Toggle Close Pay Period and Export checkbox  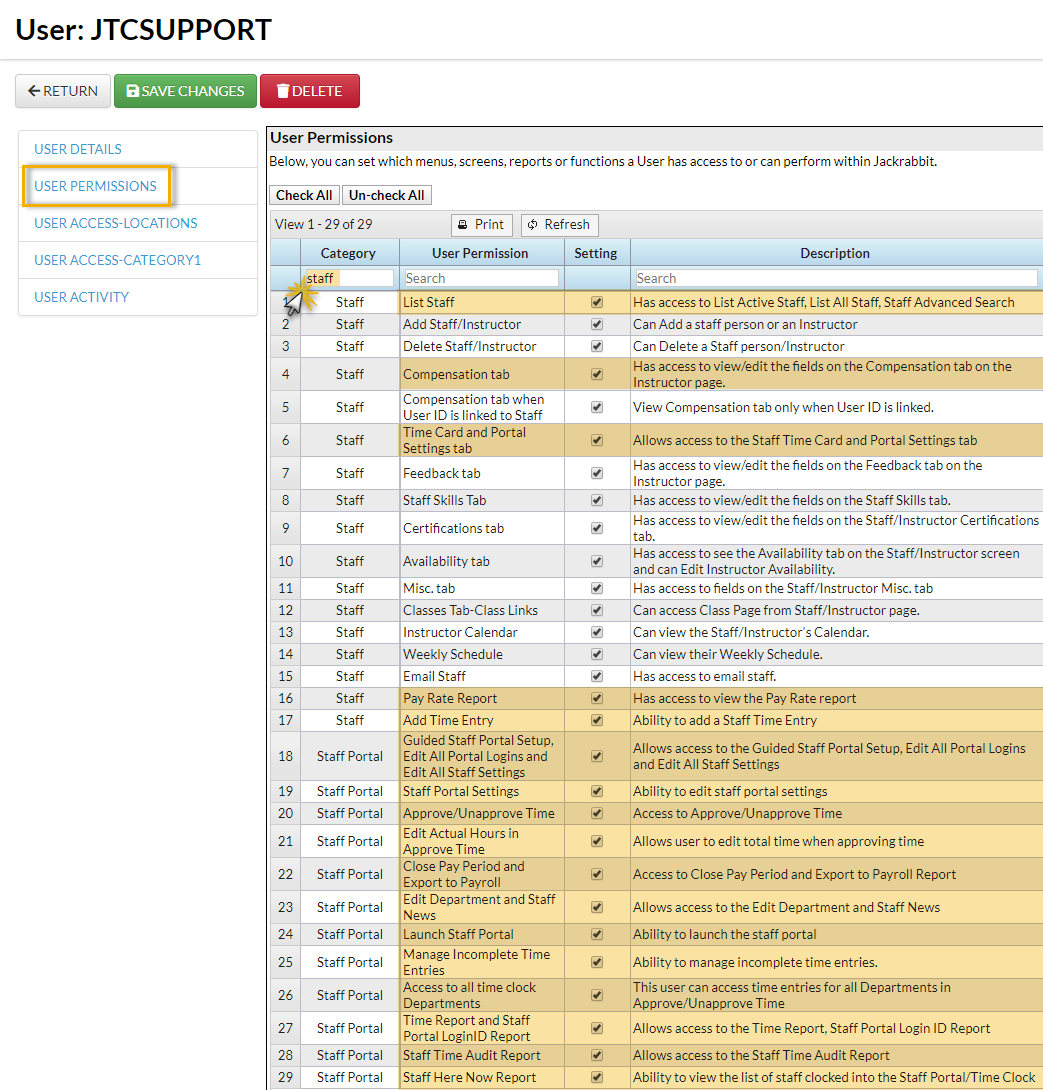coord(597,875)
